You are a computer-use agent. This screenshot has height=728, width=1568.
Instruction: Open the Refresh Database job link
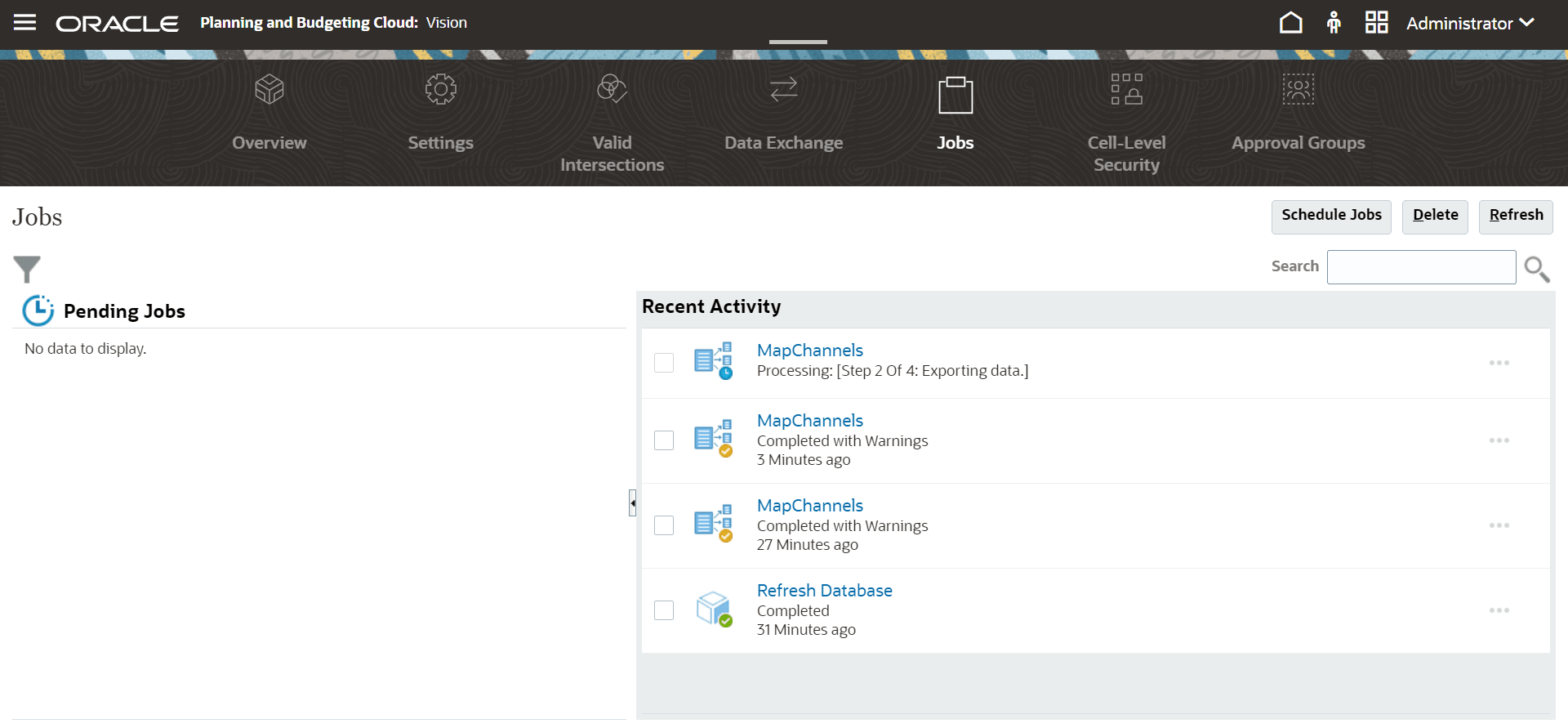824,590
